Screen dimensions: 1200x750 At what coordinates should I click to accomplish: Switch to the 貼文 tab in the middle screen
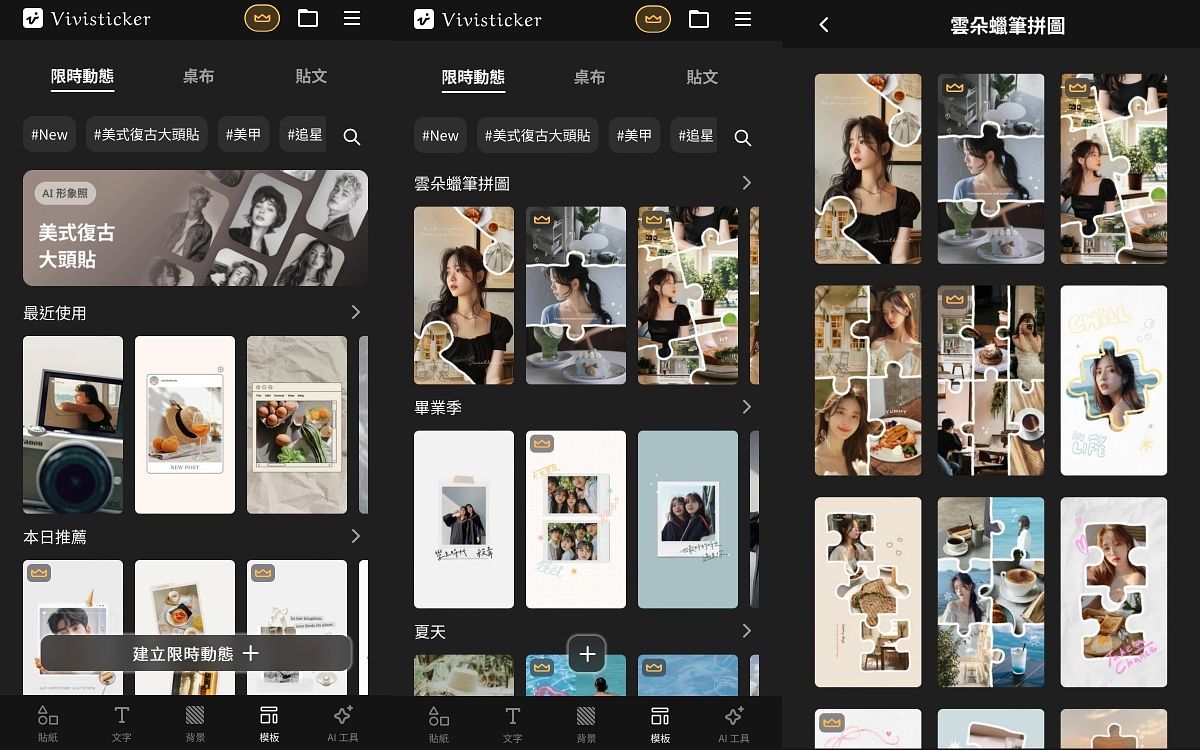[702, 76]
